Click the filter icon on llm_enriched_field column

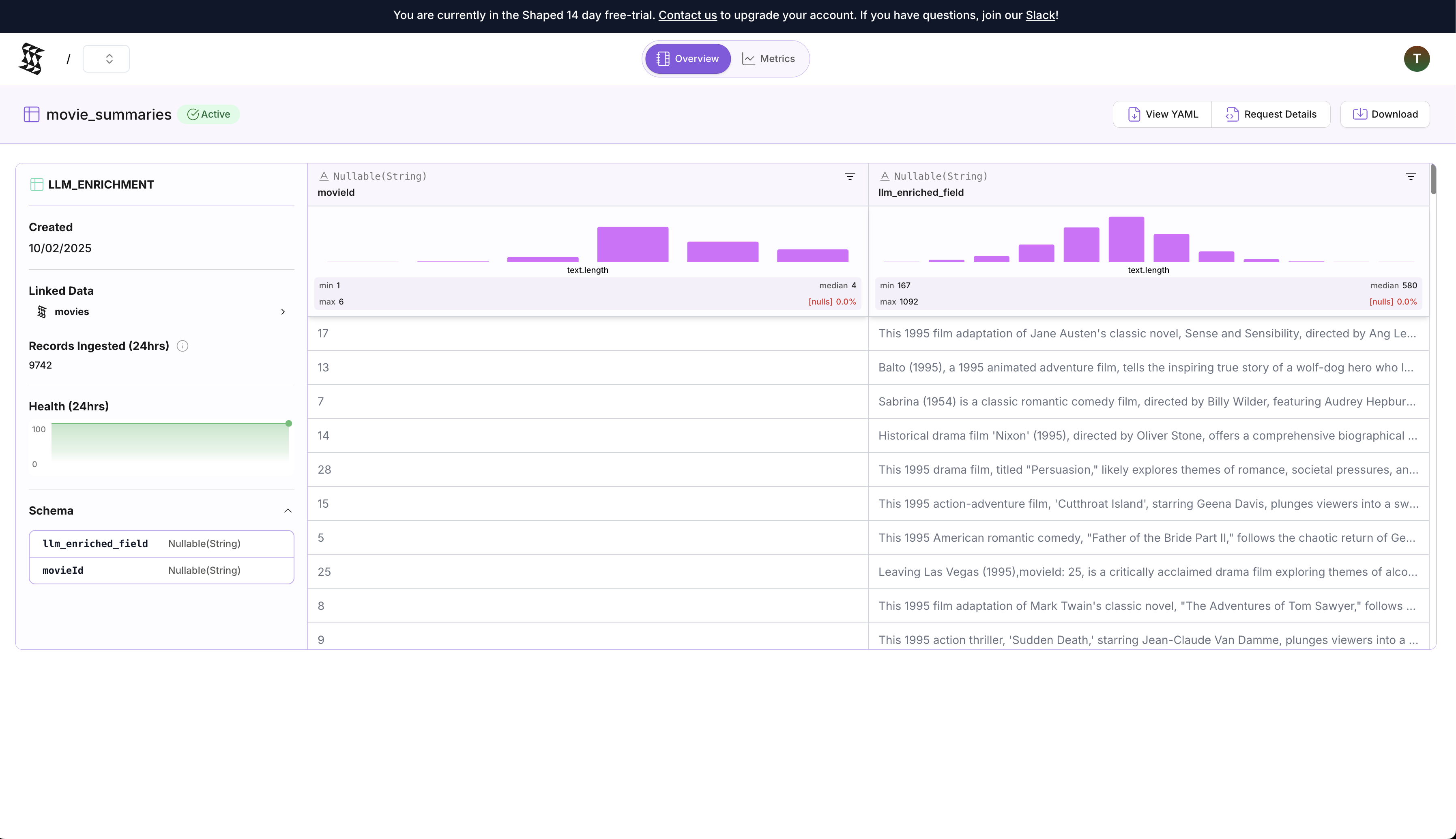point(1411,176)
